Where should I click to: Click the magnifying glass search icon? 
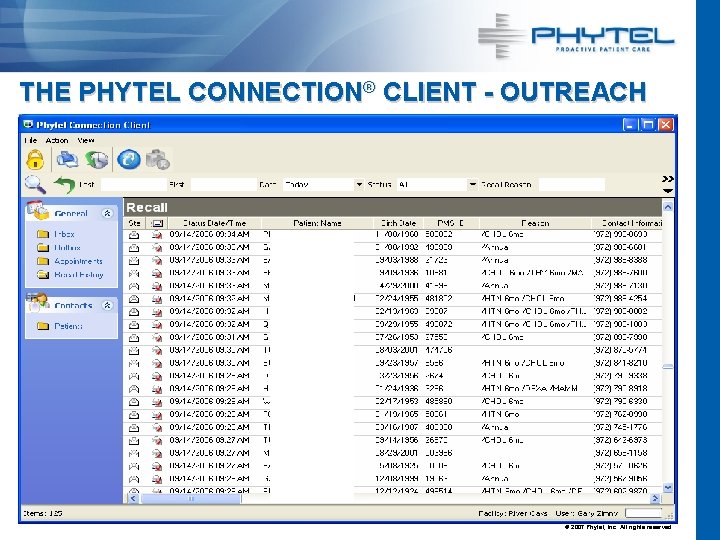coord(35,185)
